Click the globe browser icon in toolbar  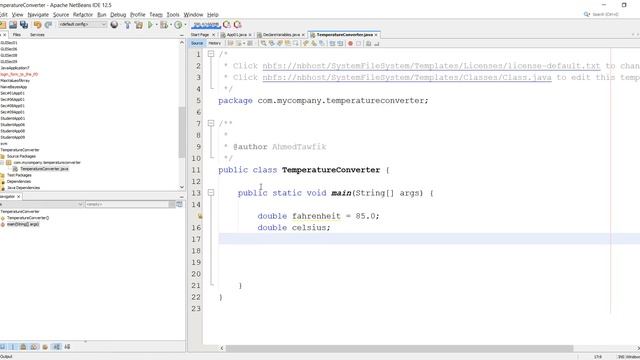pos(114,25)
